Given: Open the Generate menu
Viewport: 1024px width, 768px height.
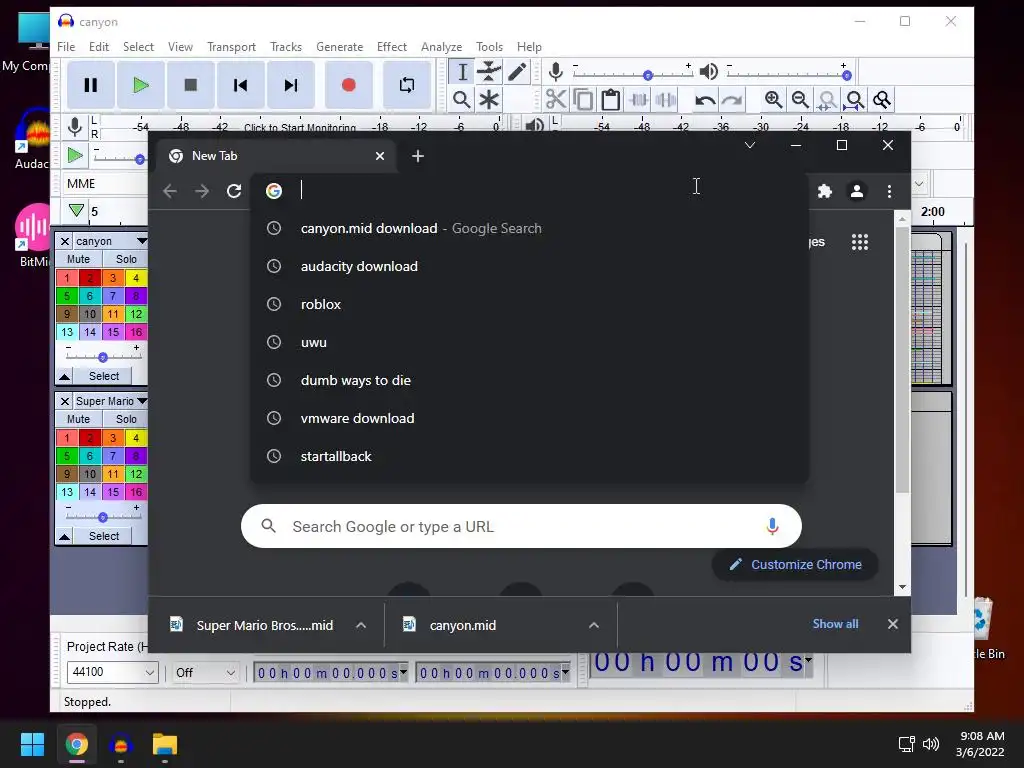Looking at the screenshot, I should point(340,47).
